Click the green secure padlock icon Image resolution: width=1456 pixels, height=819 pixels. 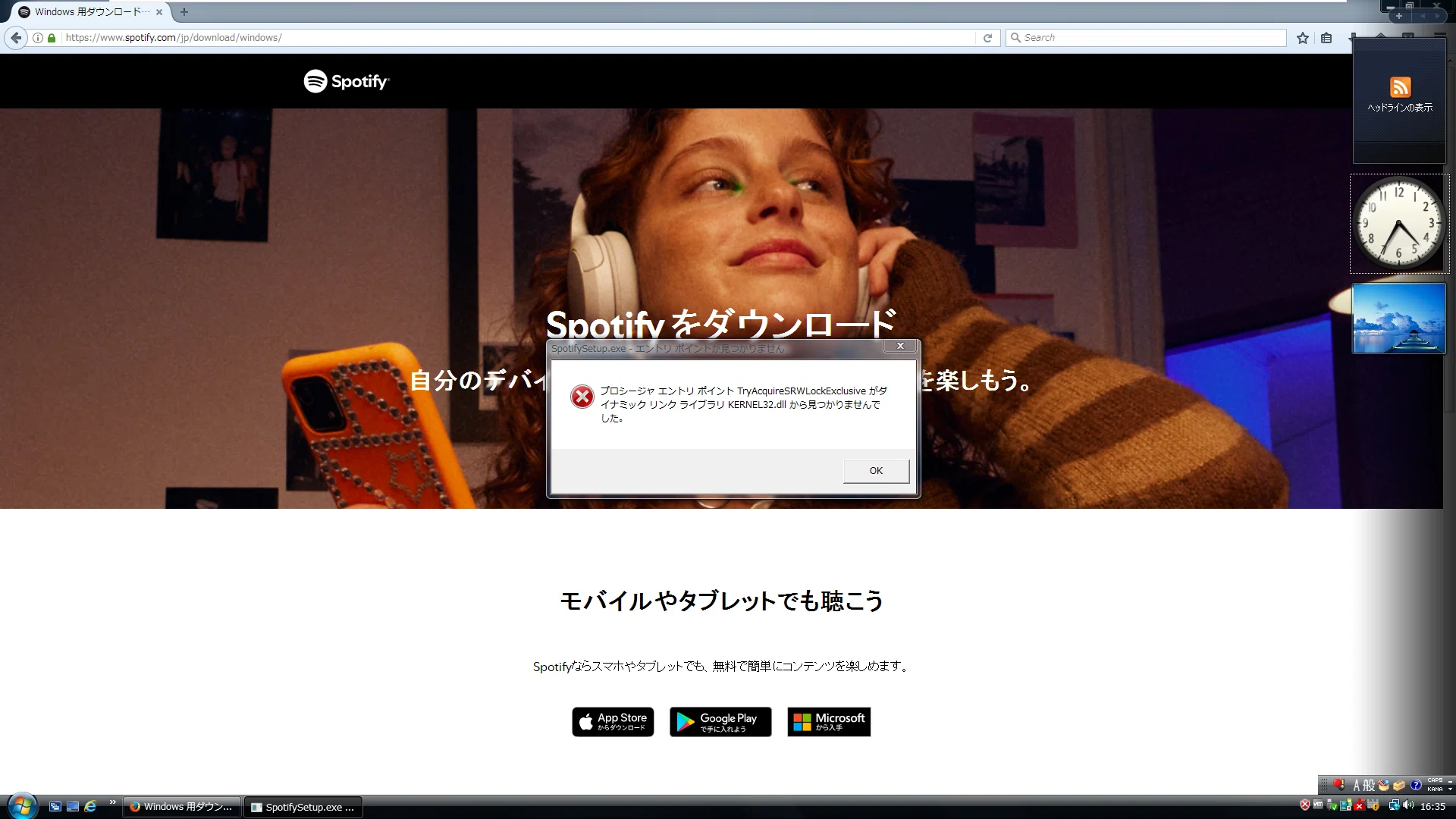click(52, 37)
